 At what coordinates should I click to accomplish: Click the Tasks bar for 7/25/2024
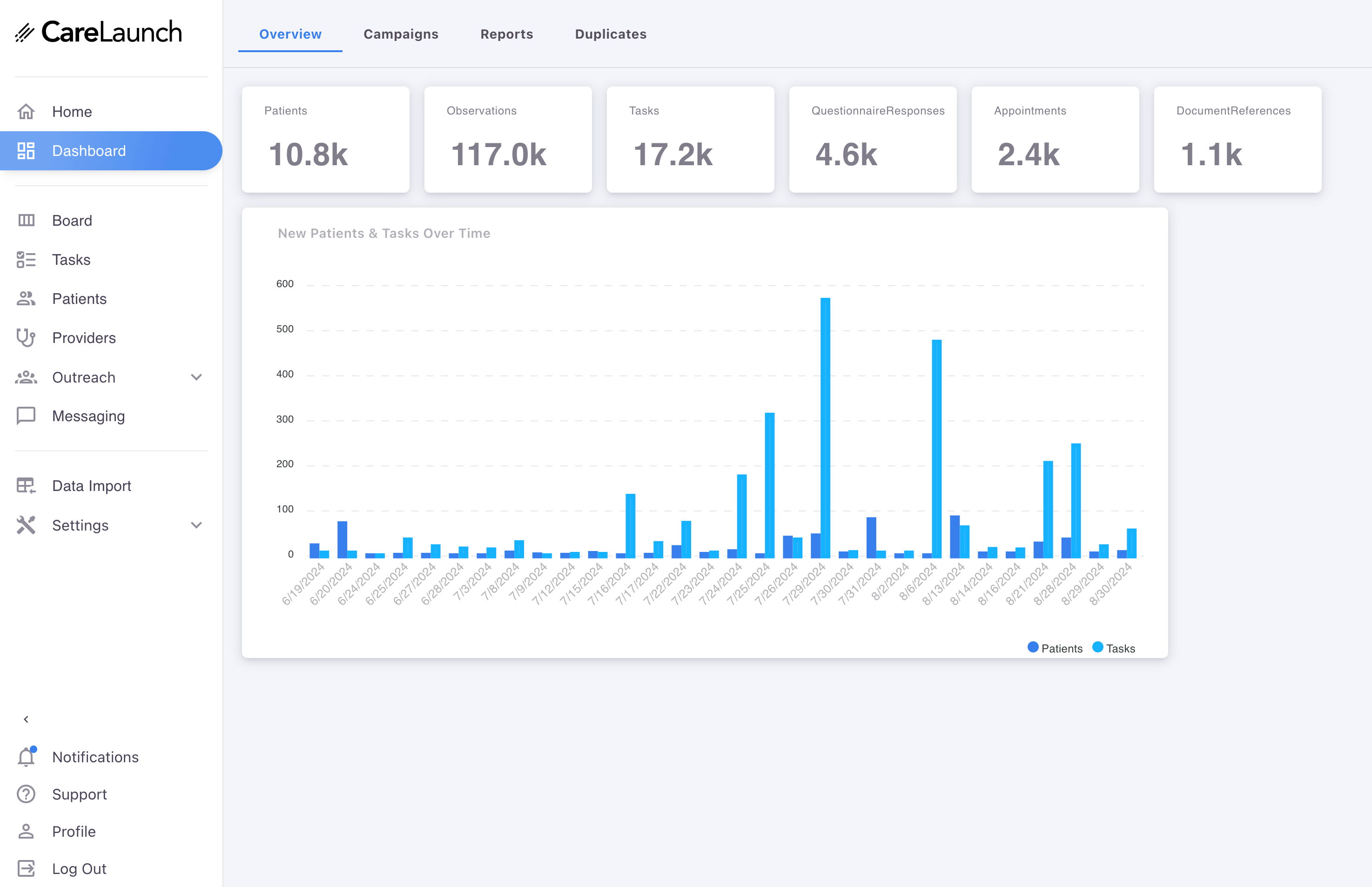coord(769,485)
